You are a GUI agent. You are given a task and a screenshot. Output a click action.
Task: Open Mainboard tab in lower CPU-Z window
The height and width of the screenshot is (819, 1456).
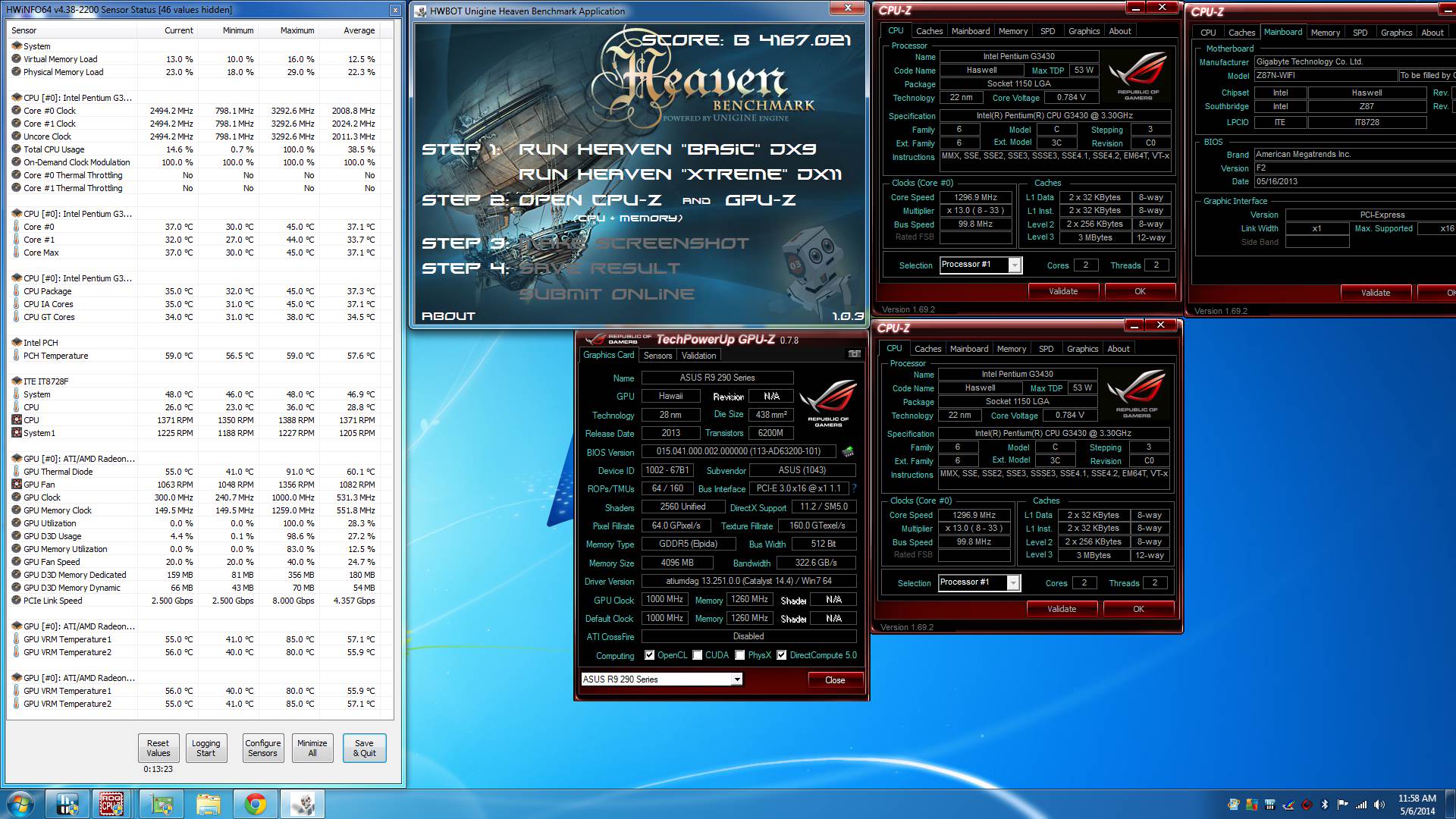(x=969, y=349)
